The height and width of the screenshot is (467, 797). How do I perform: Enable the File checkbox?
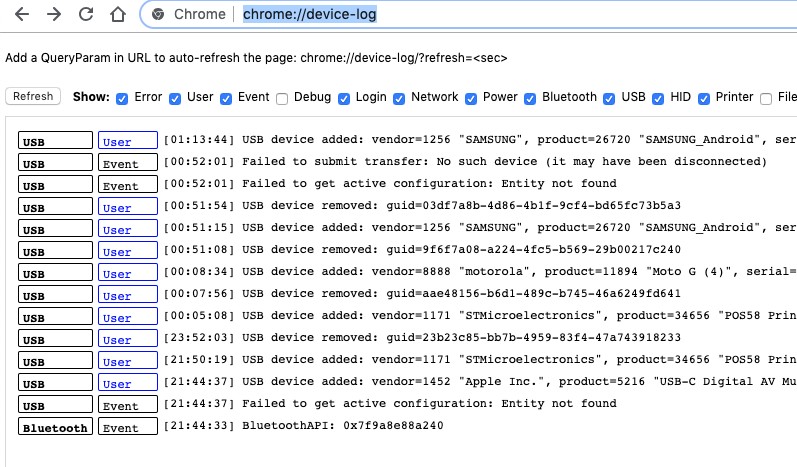coord(766,99)
